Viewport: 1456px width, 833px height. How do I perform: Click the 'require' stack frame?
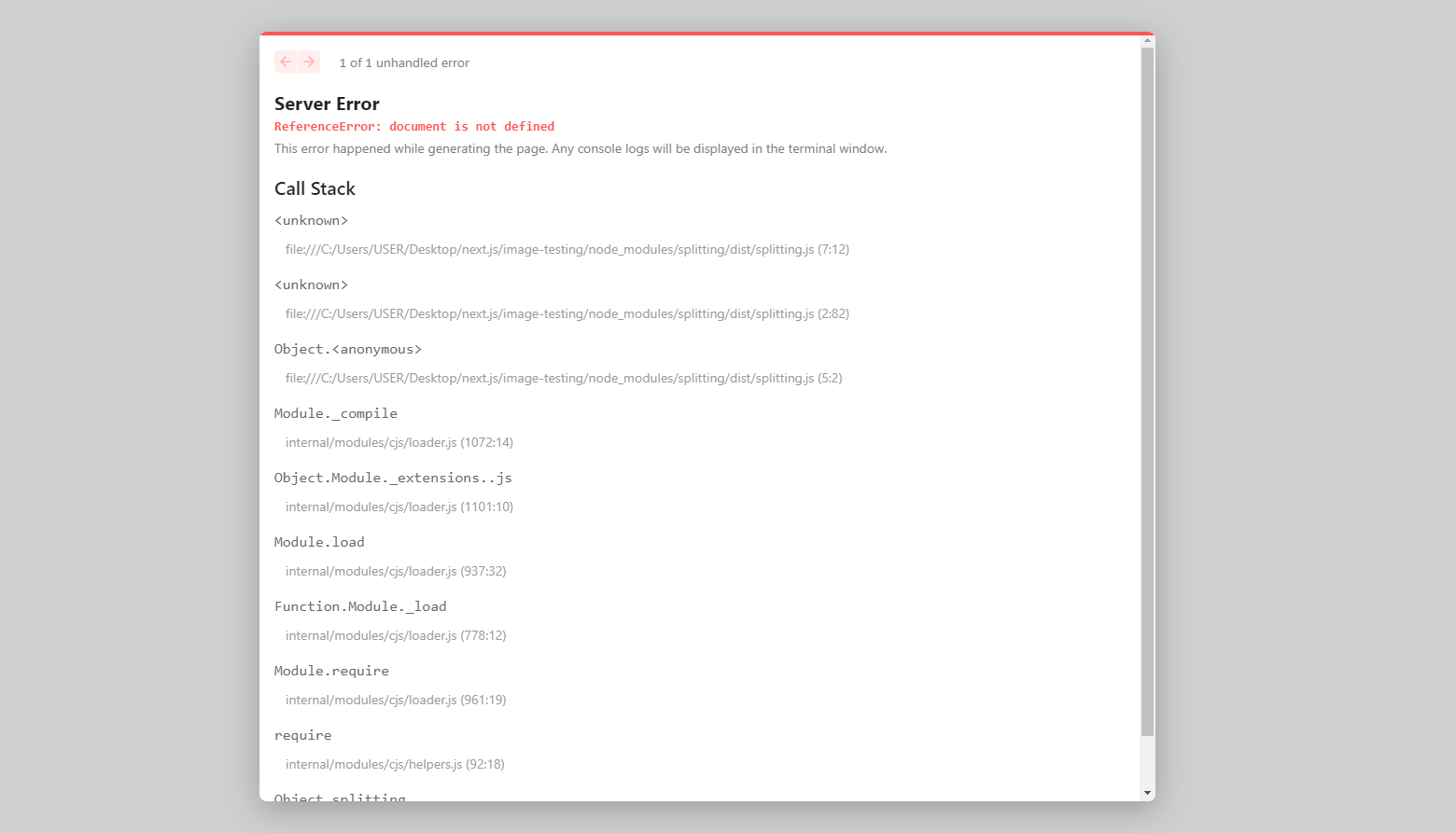[302, 735]
